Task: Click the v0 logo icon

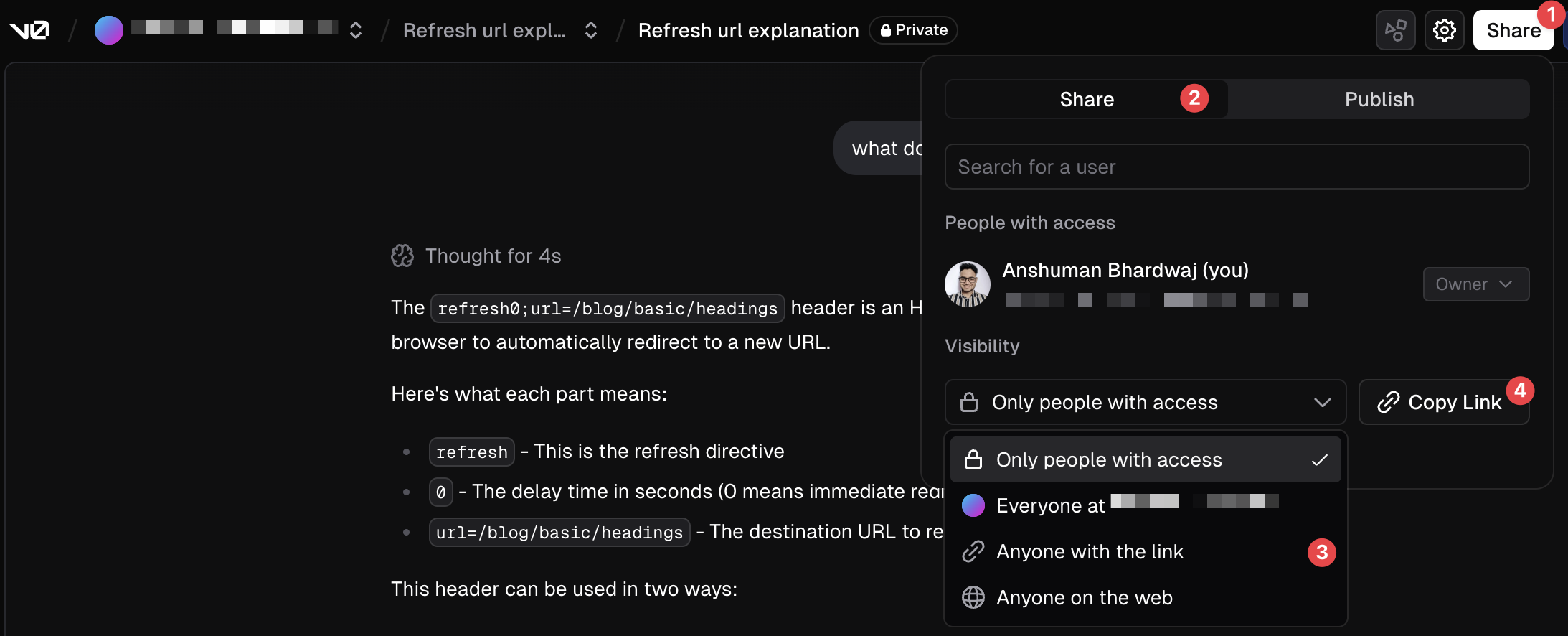Action: 29,30
